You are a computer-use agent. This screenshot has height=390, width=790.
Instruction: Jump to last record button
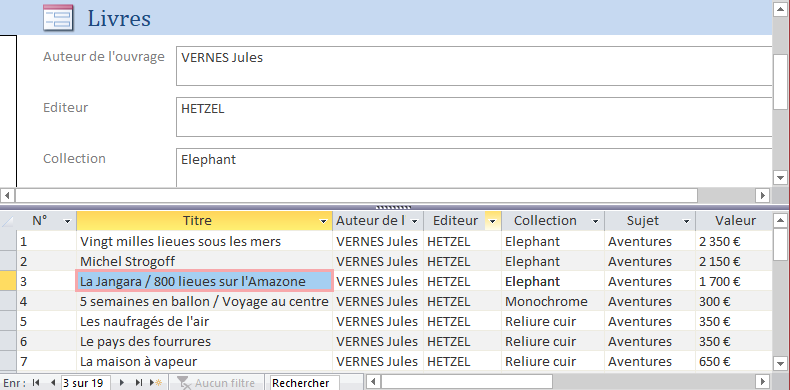pyautogui.click(x=139, y=383)
